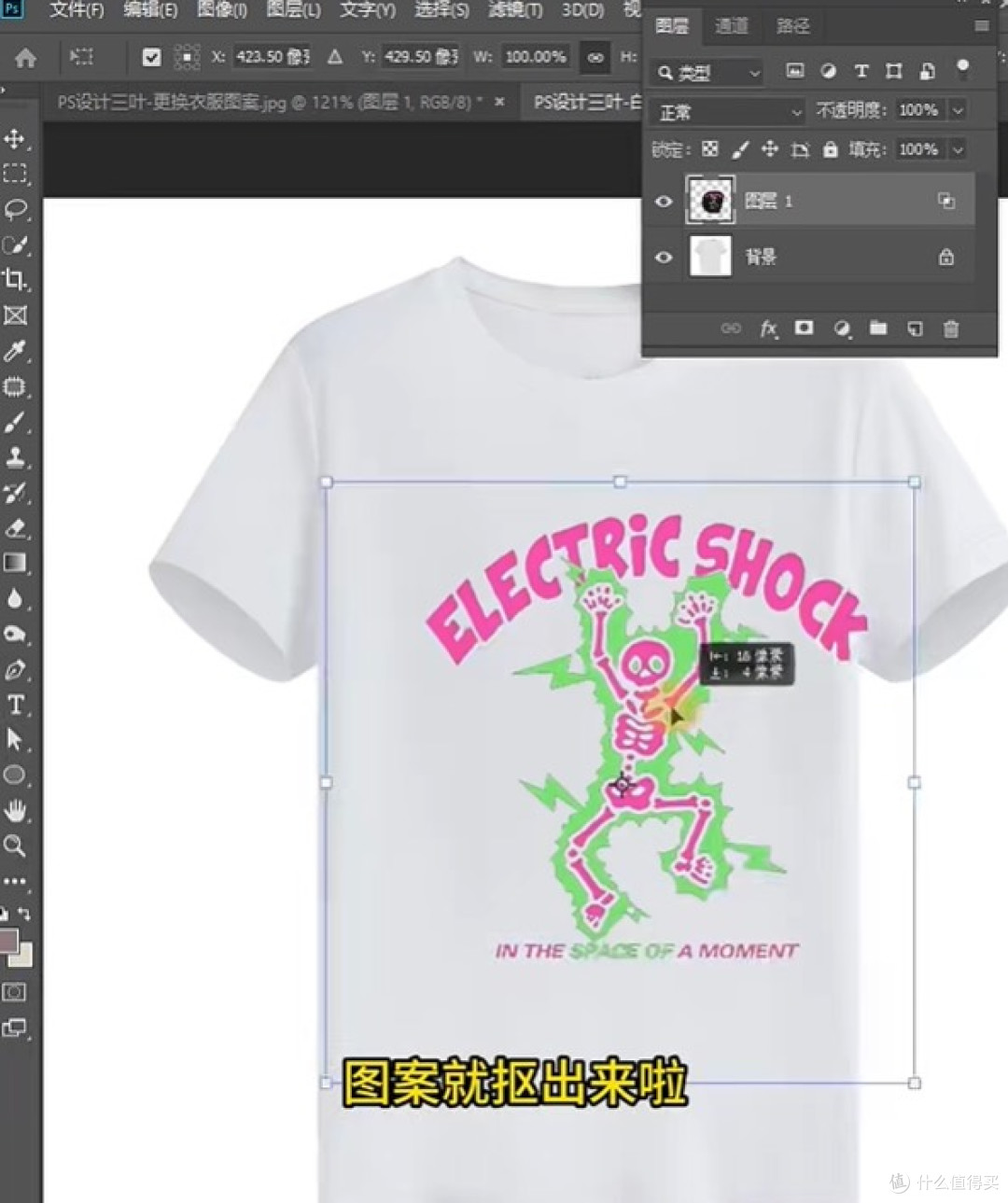This screenshot has height=1203, width=1008.
Task: Toggle the maintain aspect ratio link
Action: [595, 57]
